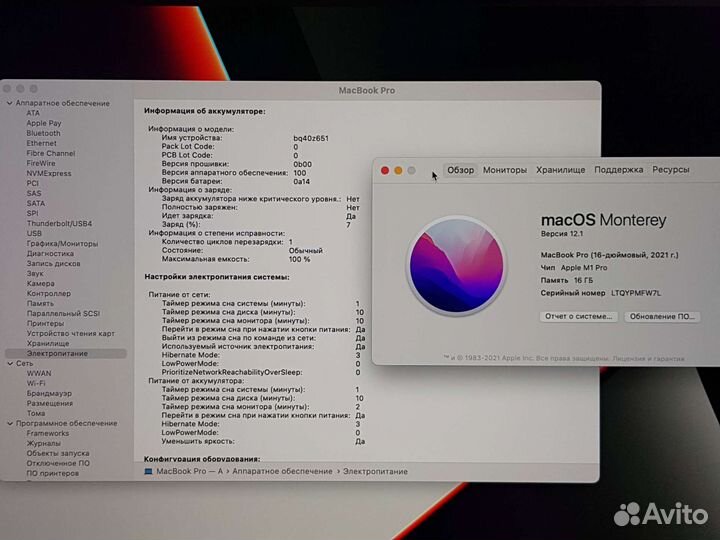Select ПО принтеров in the sidebar
The height and width of the screenshot is (540, 720).
coord(52,473)
